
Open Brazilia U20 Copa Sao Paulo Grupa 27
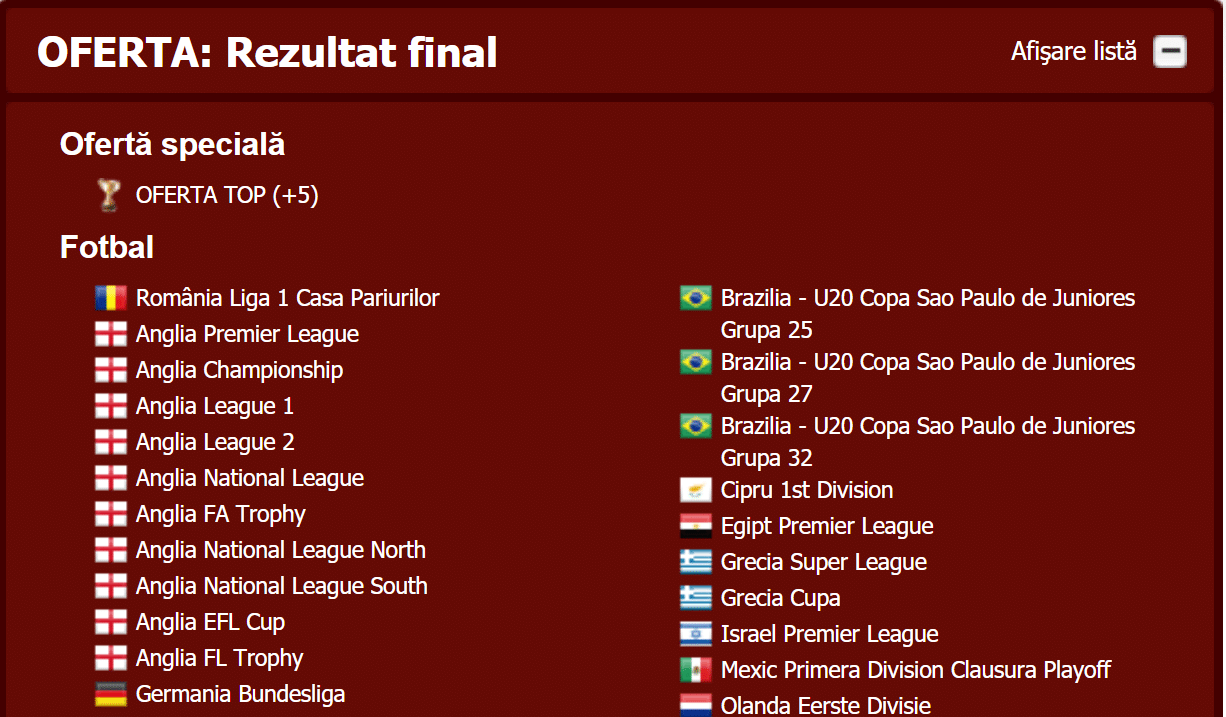(x=928, y=377)
